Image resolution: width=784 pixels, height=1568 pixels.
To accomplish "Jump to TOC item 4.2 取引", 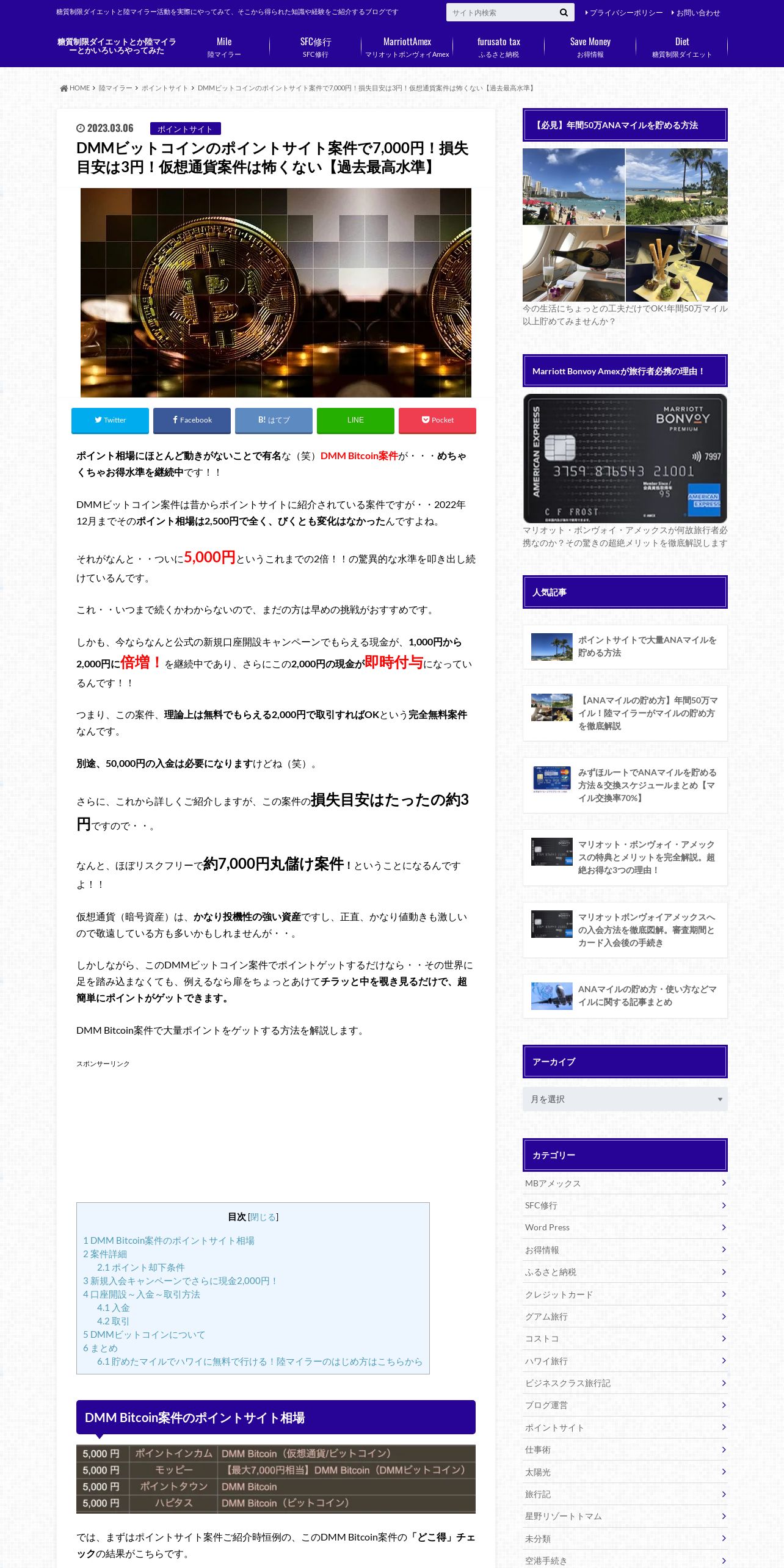I will [x=113, y=1321].
